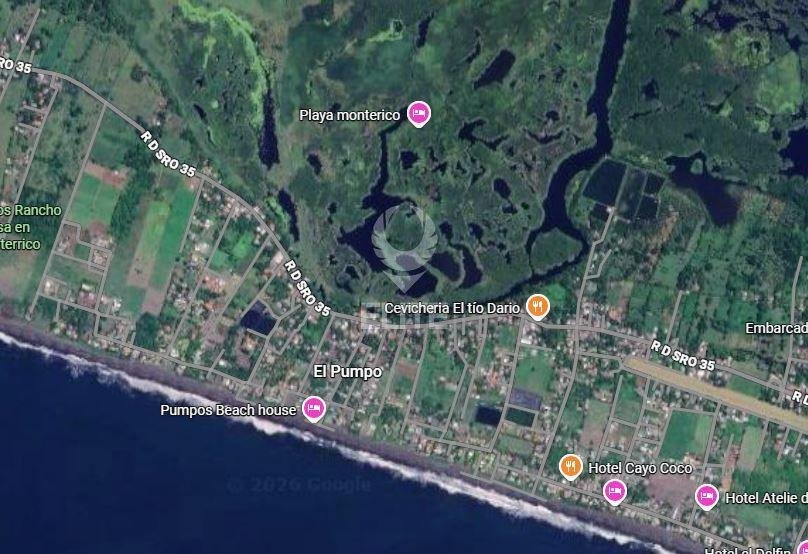Viewport: 808px width, 554px height.
Task: Select the Cevicheria El tío Dario restaurant pin
Action: (537, 307)
